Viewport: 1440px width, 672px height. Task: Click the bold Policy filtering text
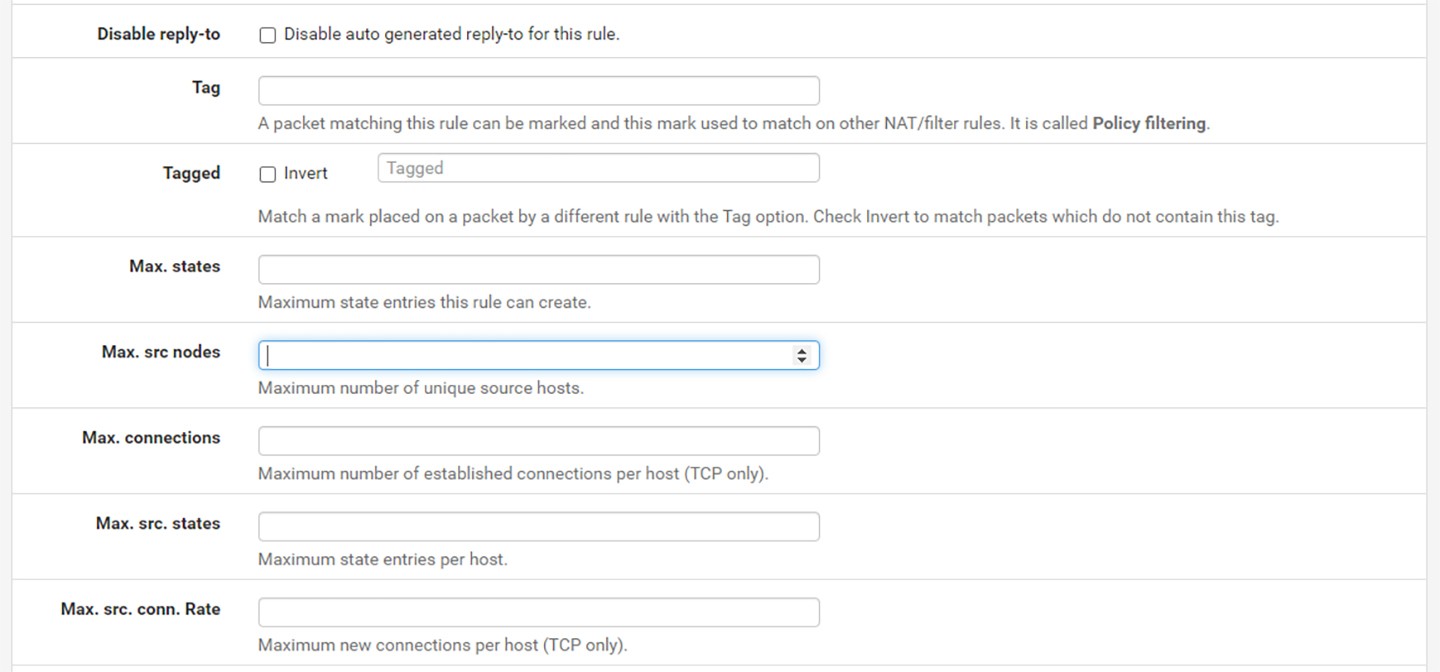point(1149,124)
